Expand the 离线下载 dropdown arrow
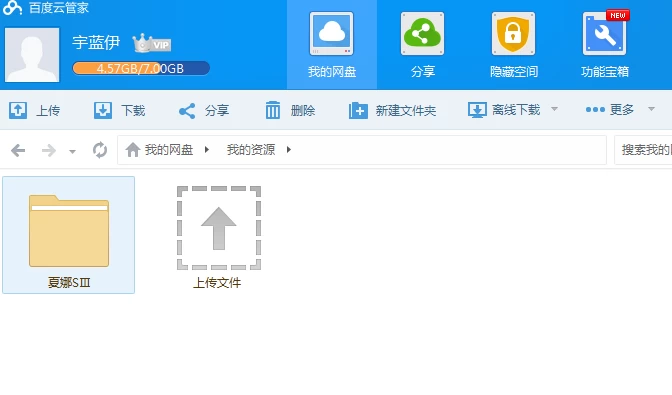This screenshot has height=395, width=672. click(554, 109)
